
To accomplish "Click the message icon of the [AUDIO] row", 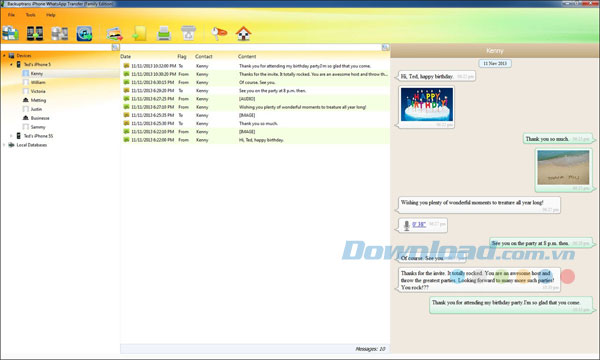I will coord(126,99).
